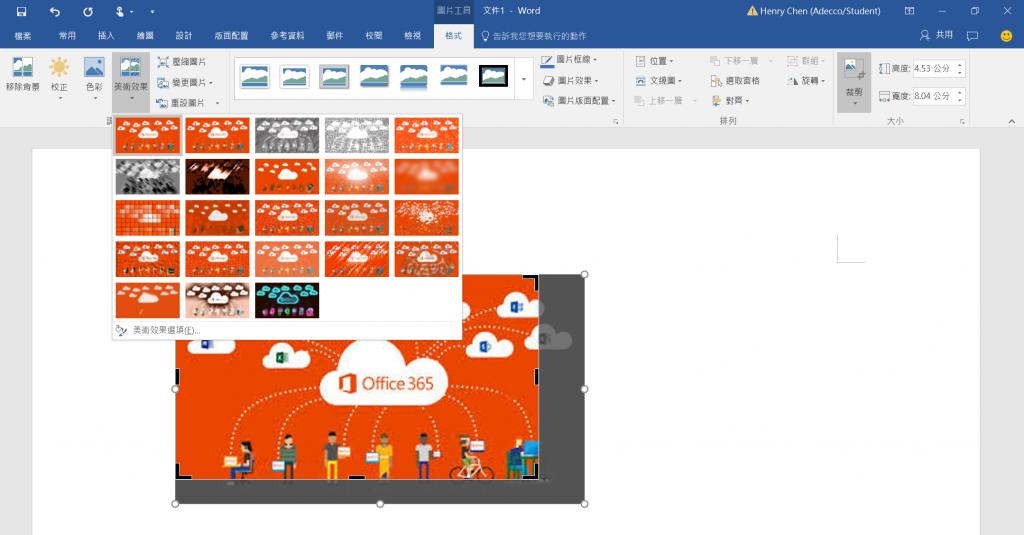Select the first 'None' artistic effect thumbnail
This screenshot has height=535, width=1024.
148,135
